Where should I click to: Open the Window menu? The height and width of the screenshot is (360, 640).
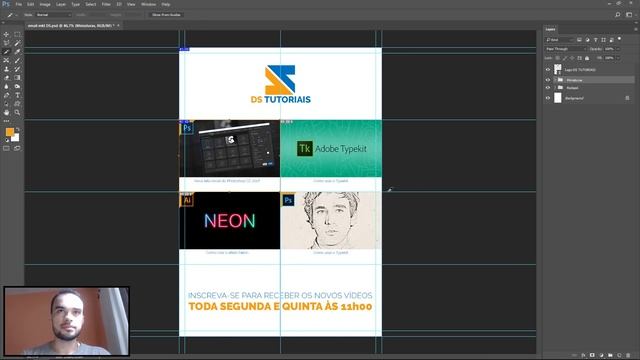click(x=148, y=4)
